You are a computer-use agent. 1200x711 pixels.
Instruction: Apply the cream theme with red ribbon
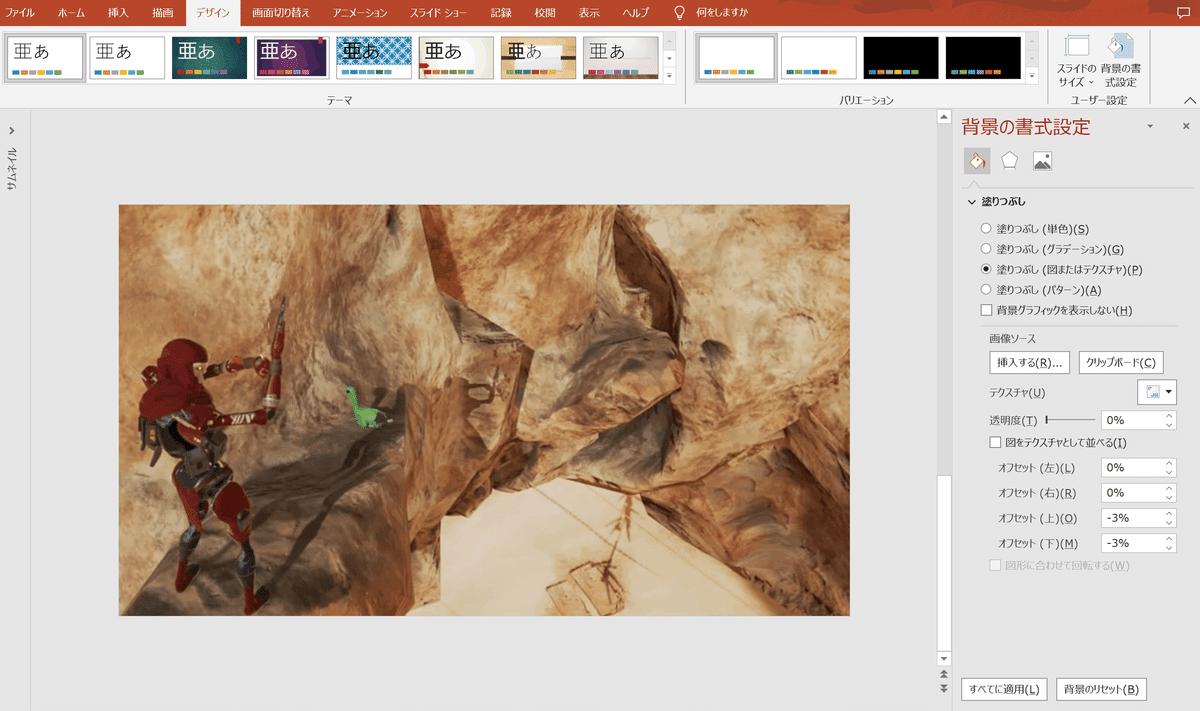pyautogui.click(x=456, y=58)
